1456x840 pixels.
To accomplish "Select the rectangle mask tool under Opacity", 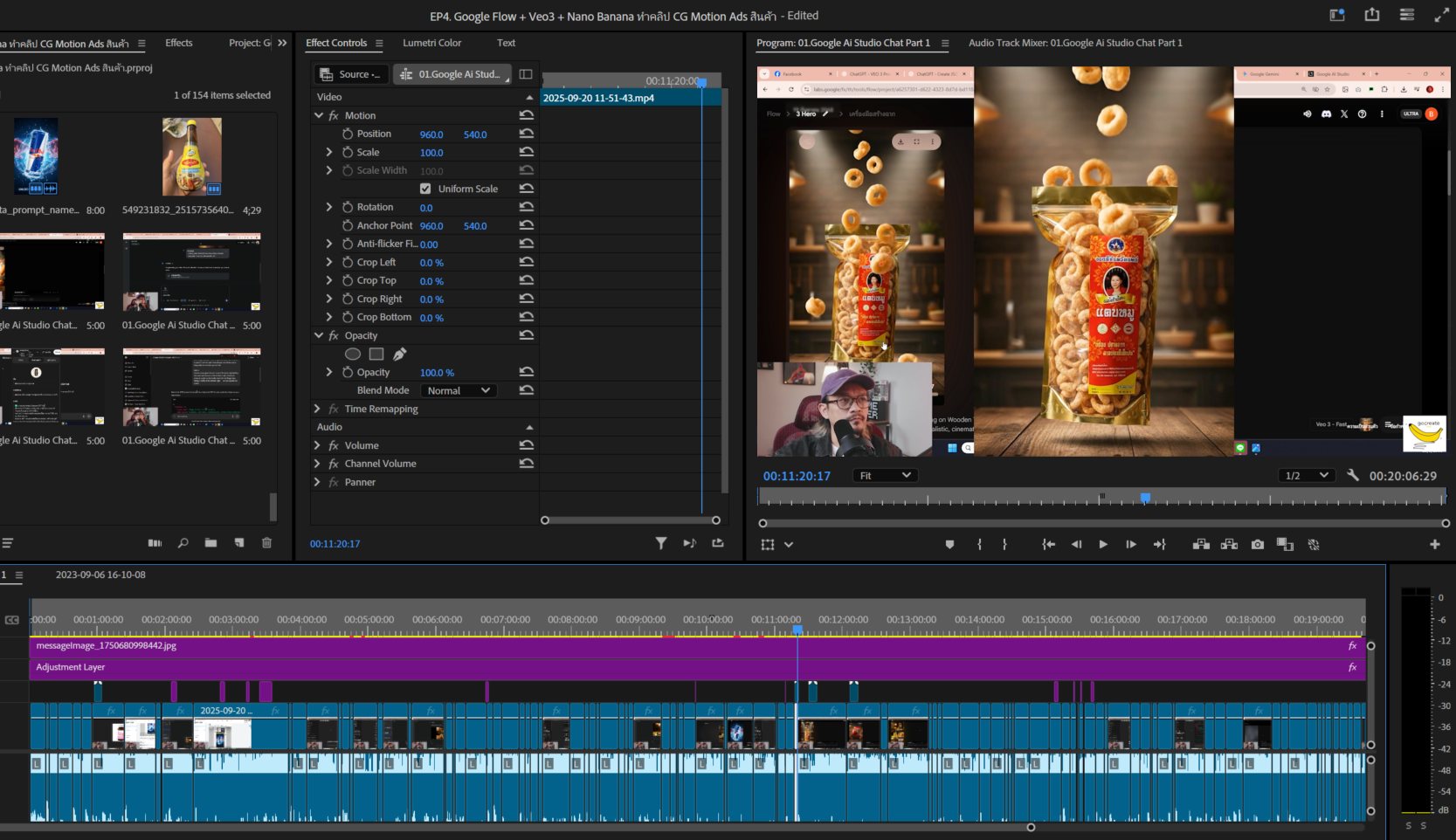I will [376, 354].
